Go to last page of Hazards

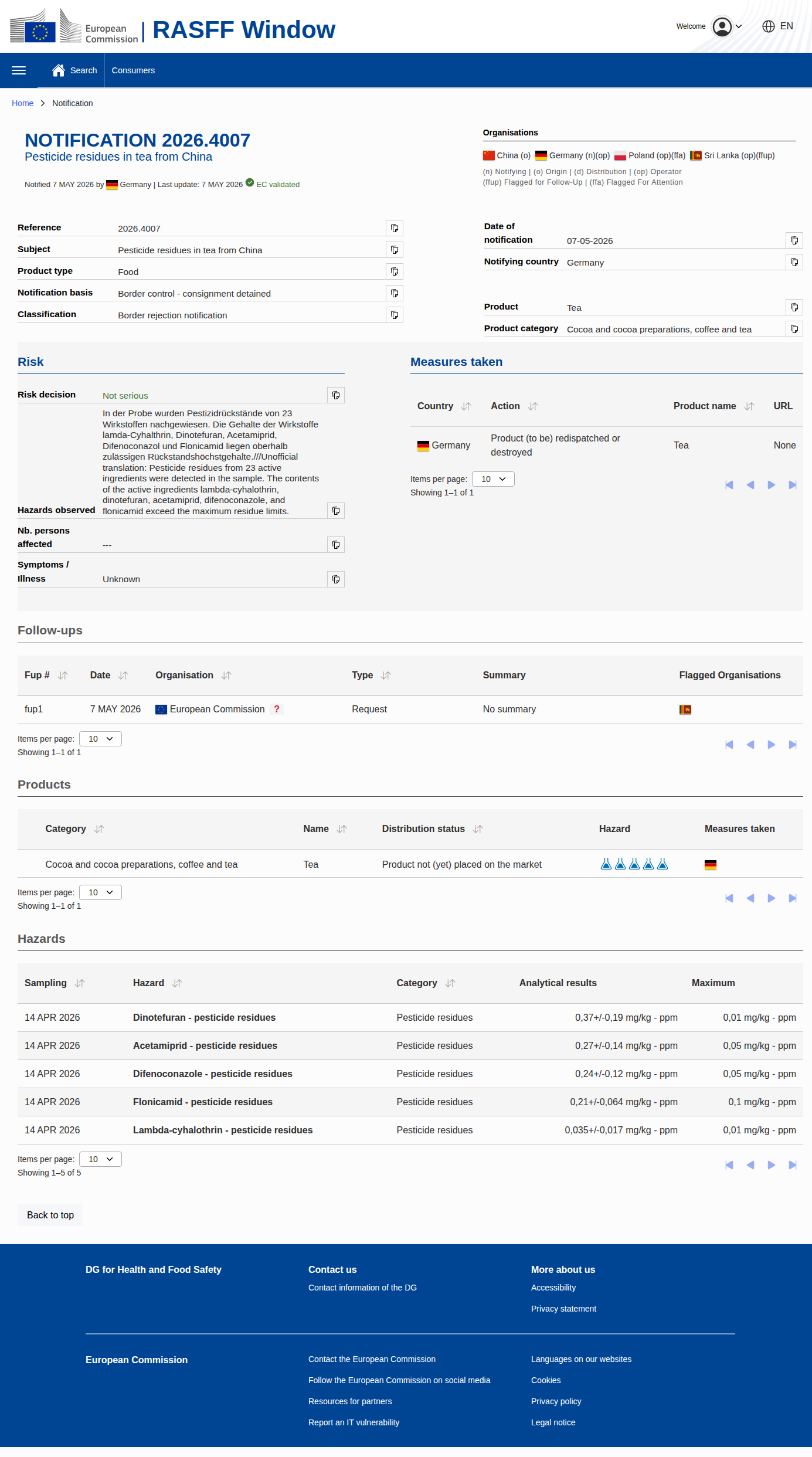click(793, 1165)
